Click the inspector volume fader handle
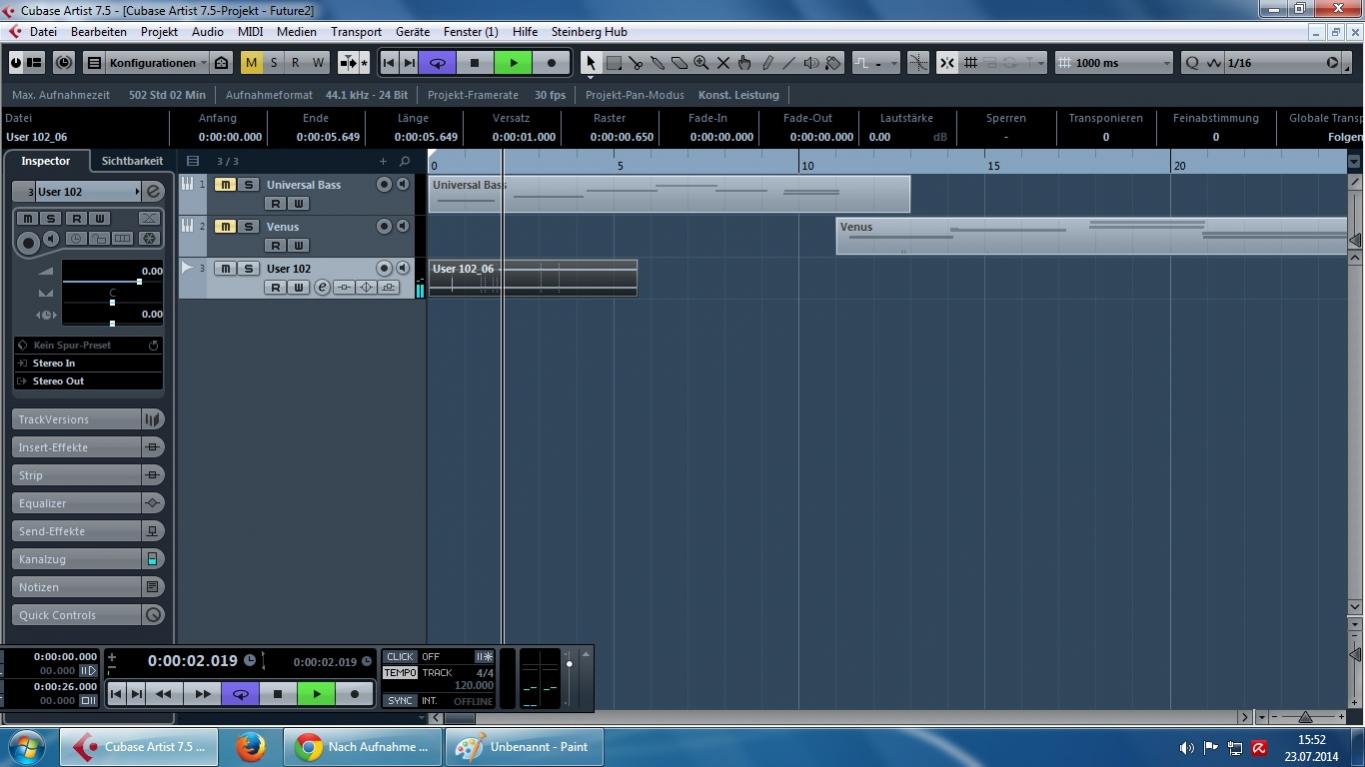Screen dimensions: 1365x767 click(139, 282)
